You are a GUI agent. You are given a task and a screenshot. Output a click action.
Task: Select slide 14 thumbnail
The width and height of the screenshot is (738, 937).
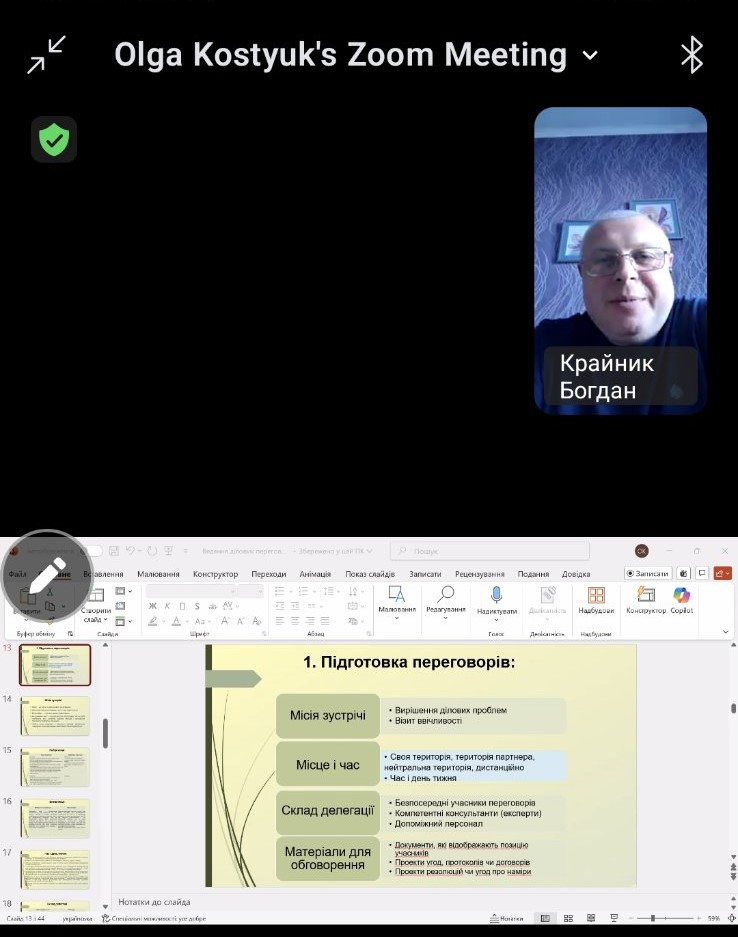click(55, 716)
